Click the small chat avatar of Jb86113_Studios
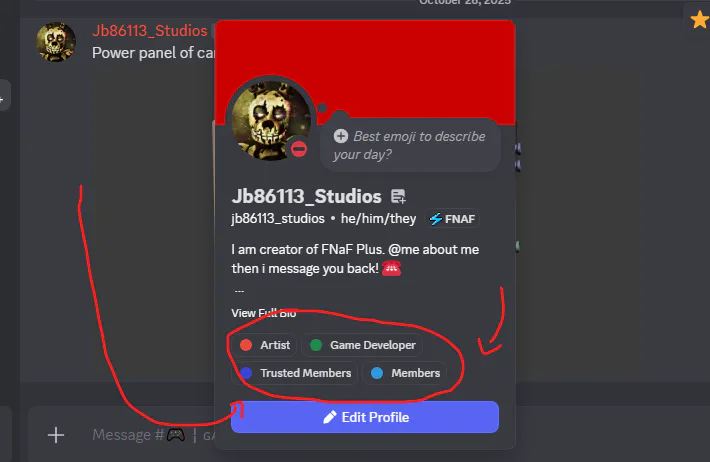710x462 pixels. (x=56, y=42)
